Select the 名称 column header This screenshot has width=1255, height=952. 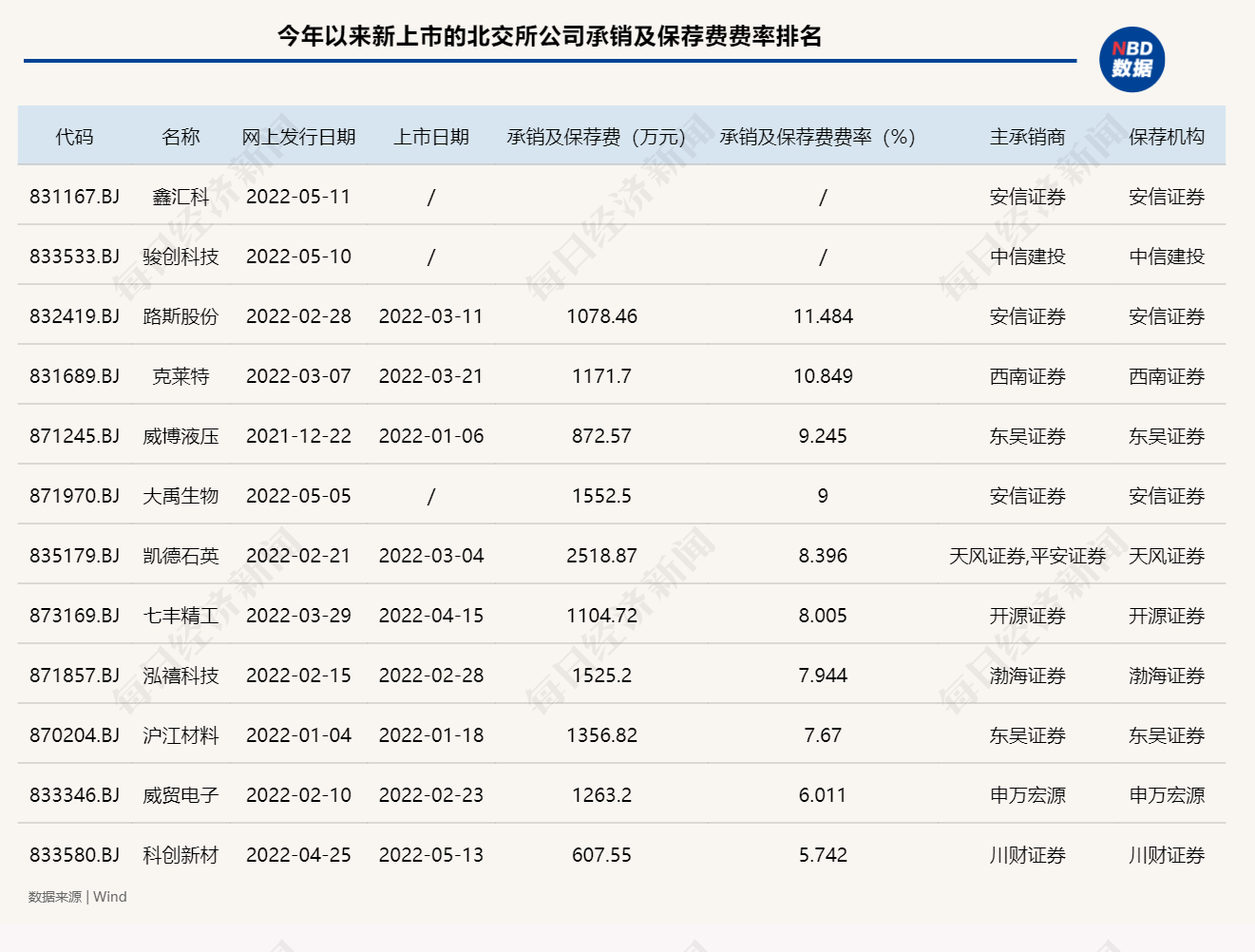[x=181, y=137]
